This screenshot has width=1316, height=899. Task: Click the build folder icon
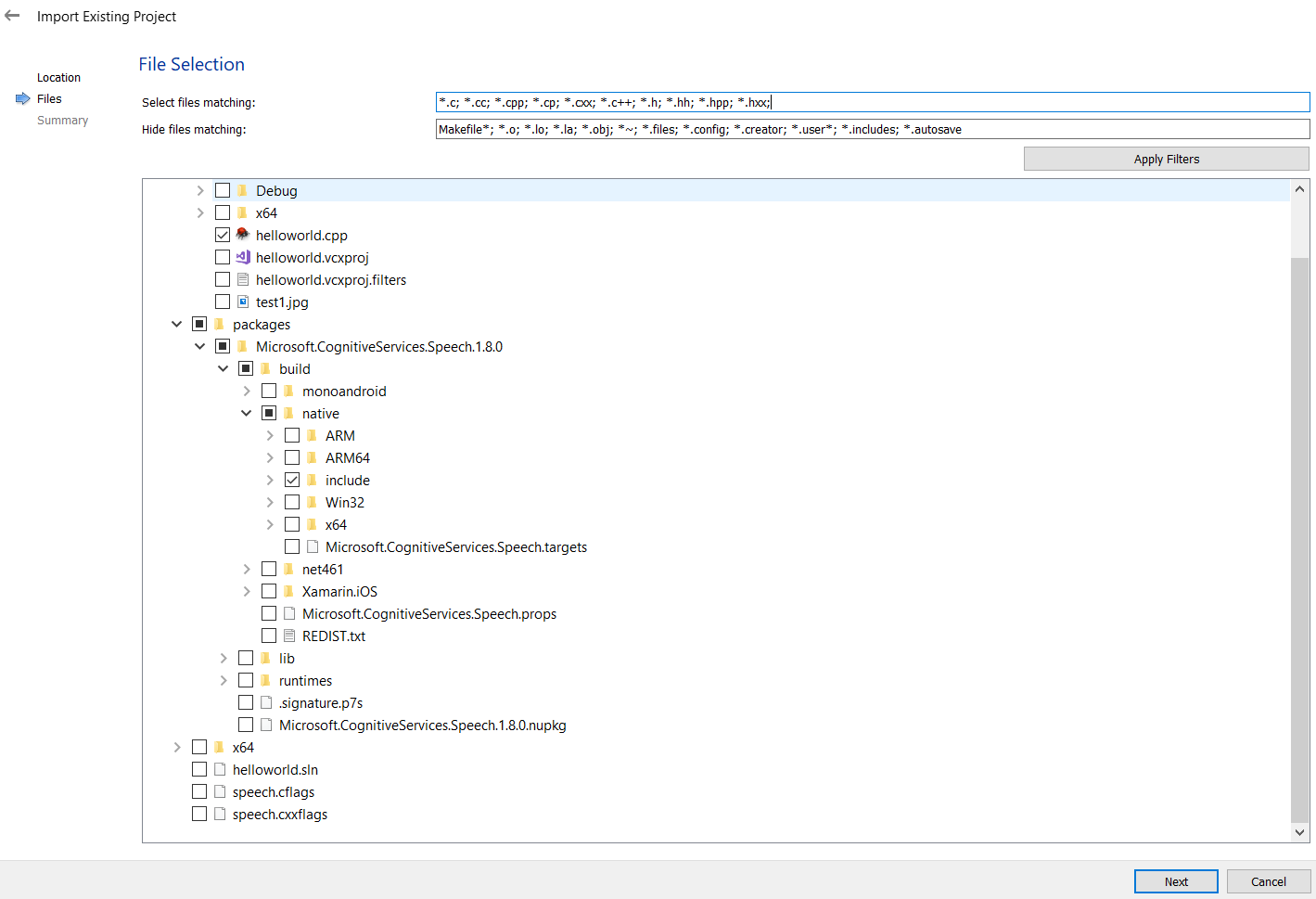click(x=264, y=368)
